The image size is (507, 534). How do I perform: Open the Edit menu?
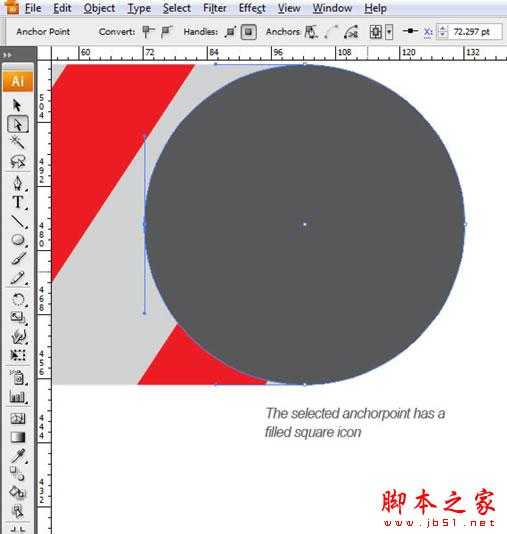coord(62,8)
